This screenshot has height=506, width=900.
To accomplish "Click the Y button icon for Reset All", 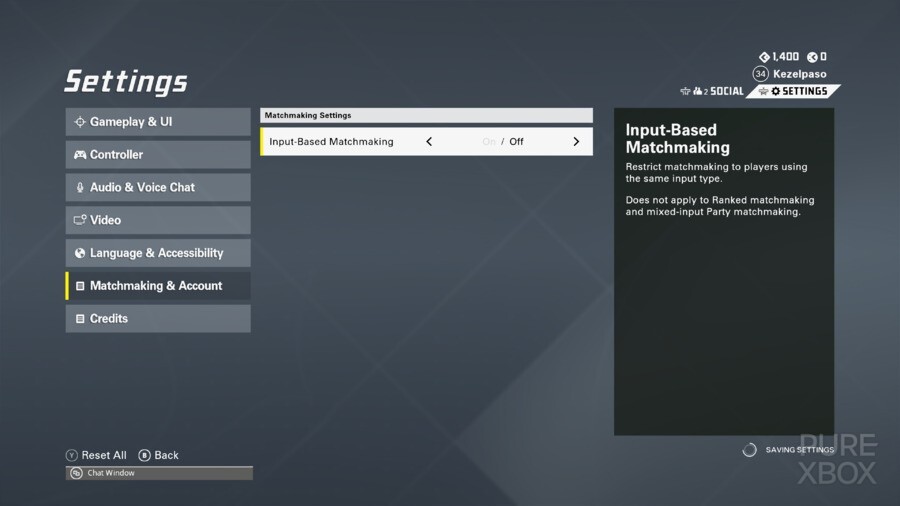I will 72,455.
